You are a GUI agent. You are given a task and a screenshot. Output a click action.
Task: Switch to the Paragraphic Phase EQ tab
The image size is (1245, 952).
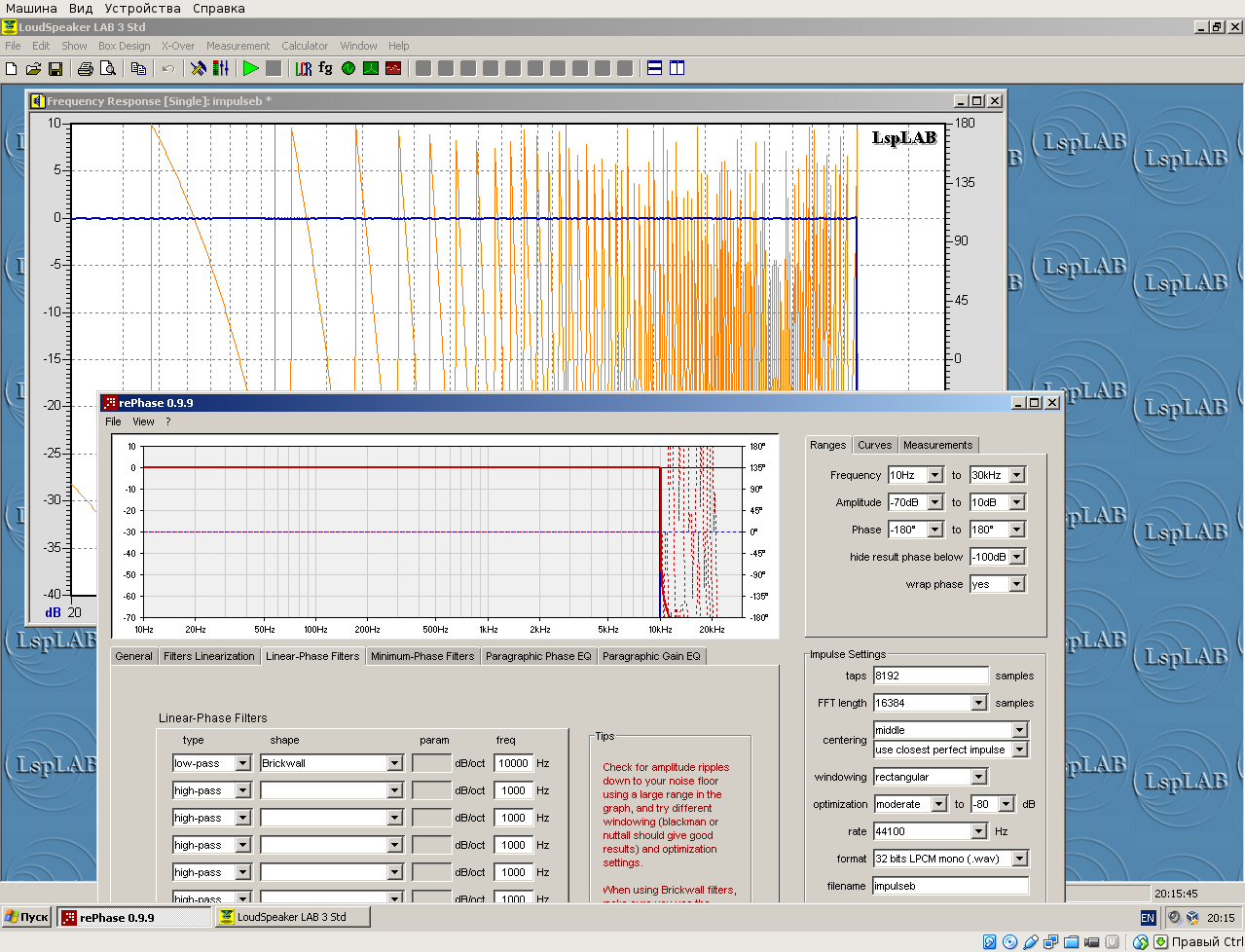point(538,656)
